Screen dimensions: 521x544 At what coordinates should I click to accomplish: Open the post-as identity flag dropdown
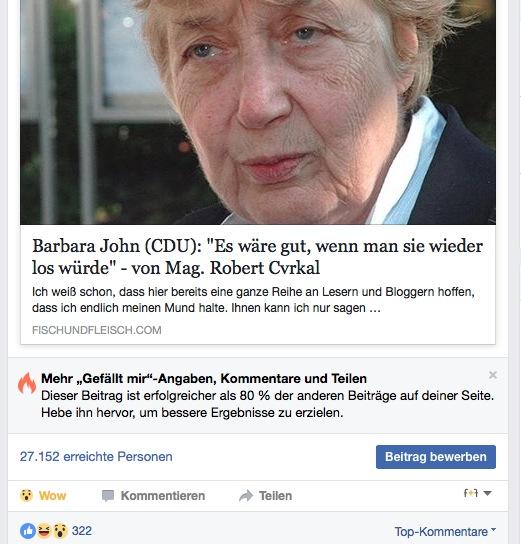click(478, 493)
